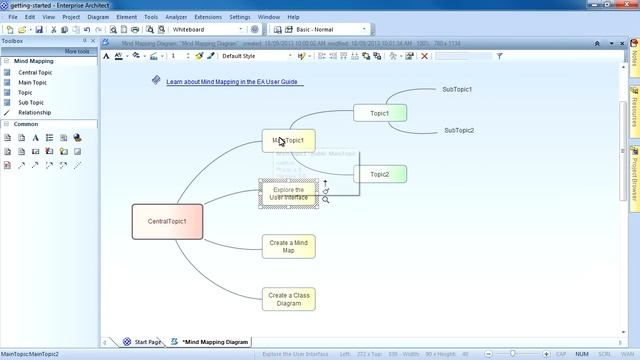Click the red X delete icon in diagram toolbar
This screenshot has width=640, height=360.
(424, 56)
